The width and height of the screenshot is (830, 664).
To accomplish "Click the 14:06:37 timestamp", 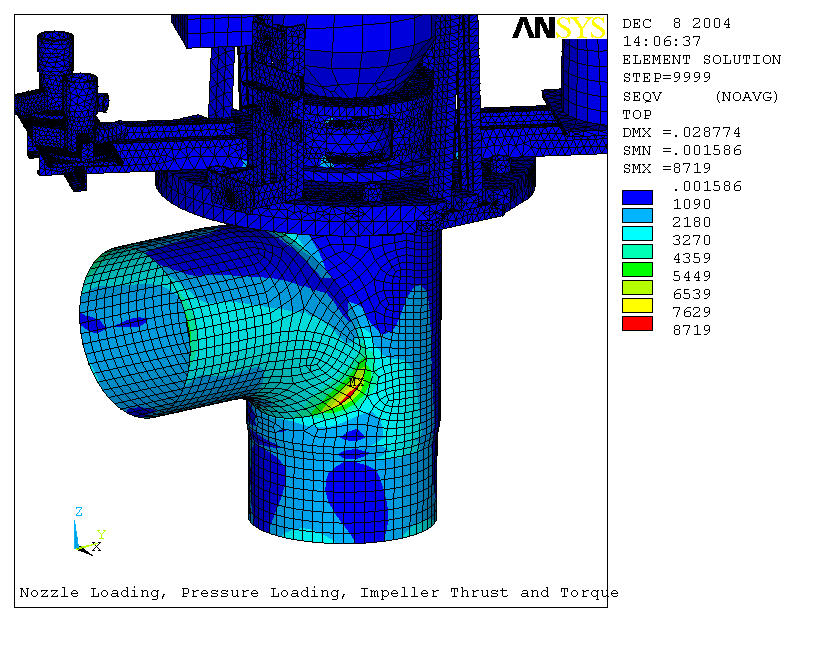I will point(662,41).
